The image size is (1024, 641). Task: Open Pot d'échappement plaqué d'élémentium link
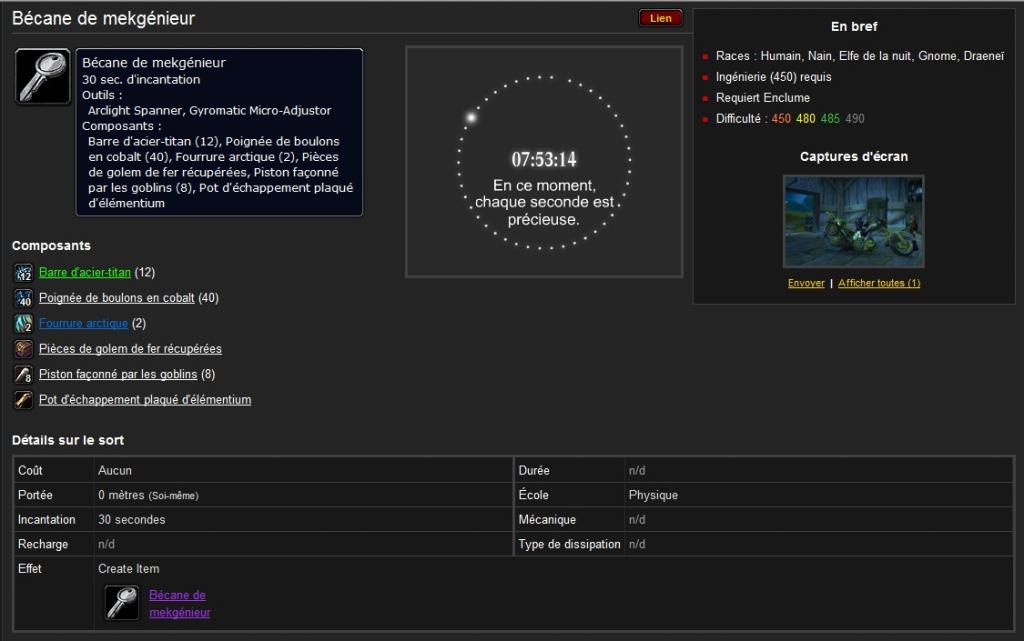coord(145,399)
